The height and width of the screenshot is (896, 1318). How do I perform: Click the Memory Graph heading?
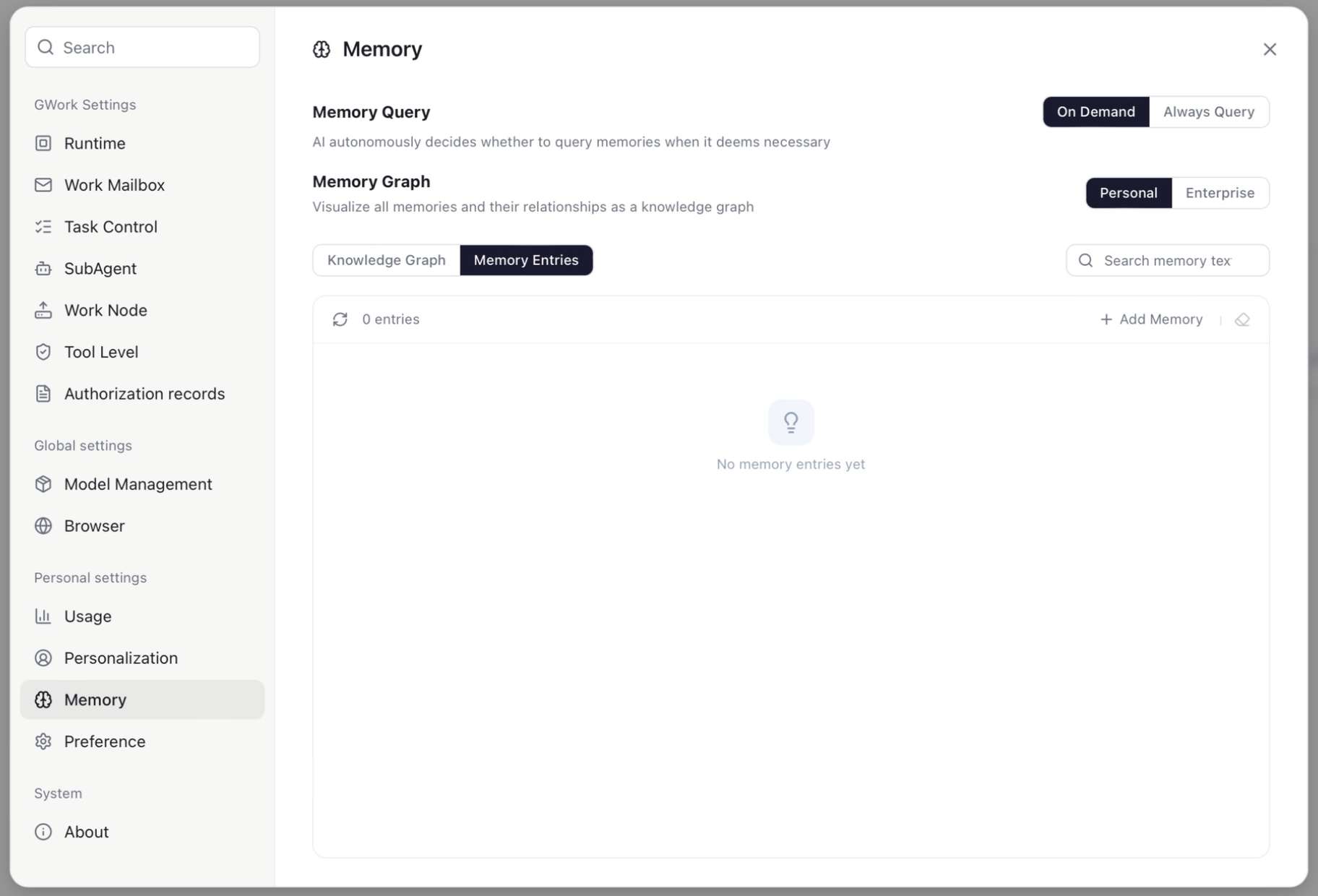[371, 181]
